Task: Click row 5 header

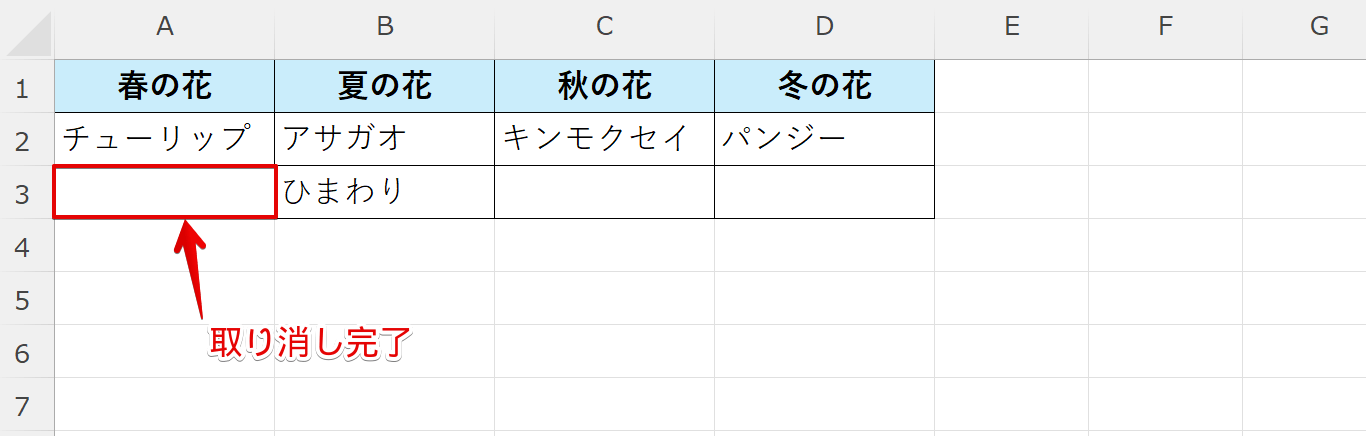Action: point(27,299)
